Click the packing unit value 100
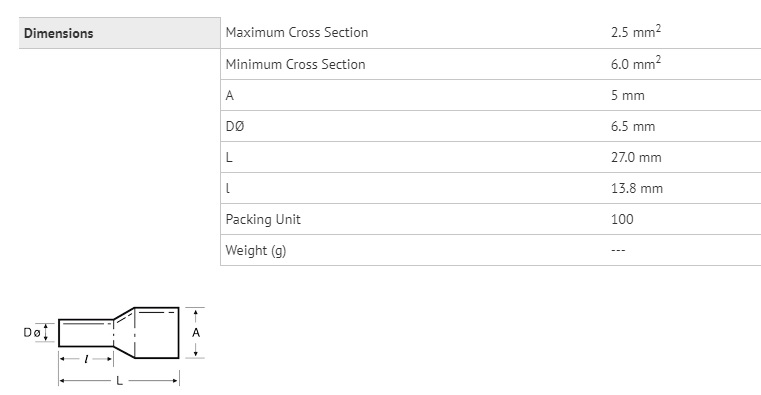This screenshot has width=761, height=395. 622,219
